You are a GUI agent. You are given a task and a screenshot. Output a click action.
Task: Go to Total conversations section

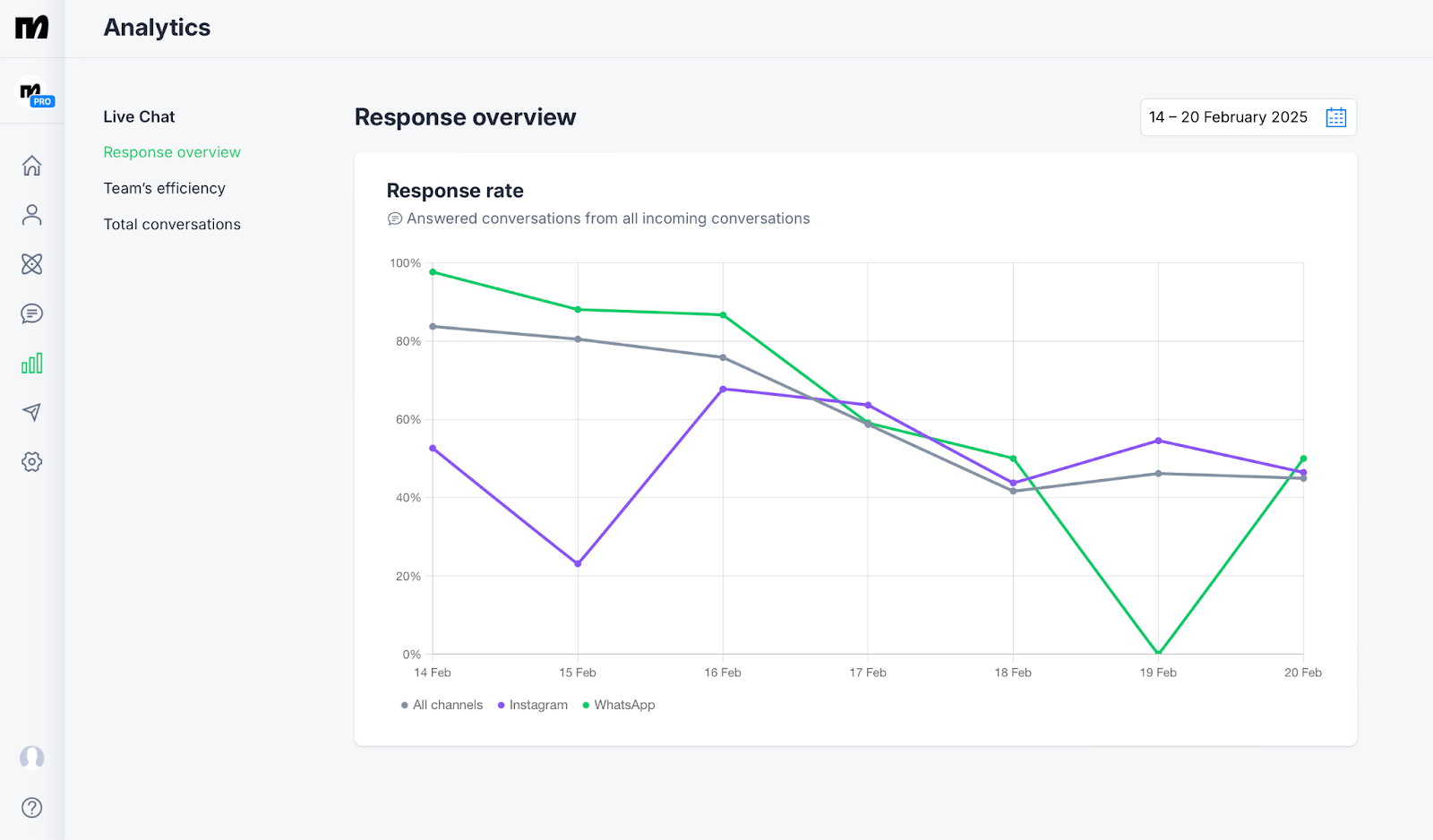click(172, 225)
